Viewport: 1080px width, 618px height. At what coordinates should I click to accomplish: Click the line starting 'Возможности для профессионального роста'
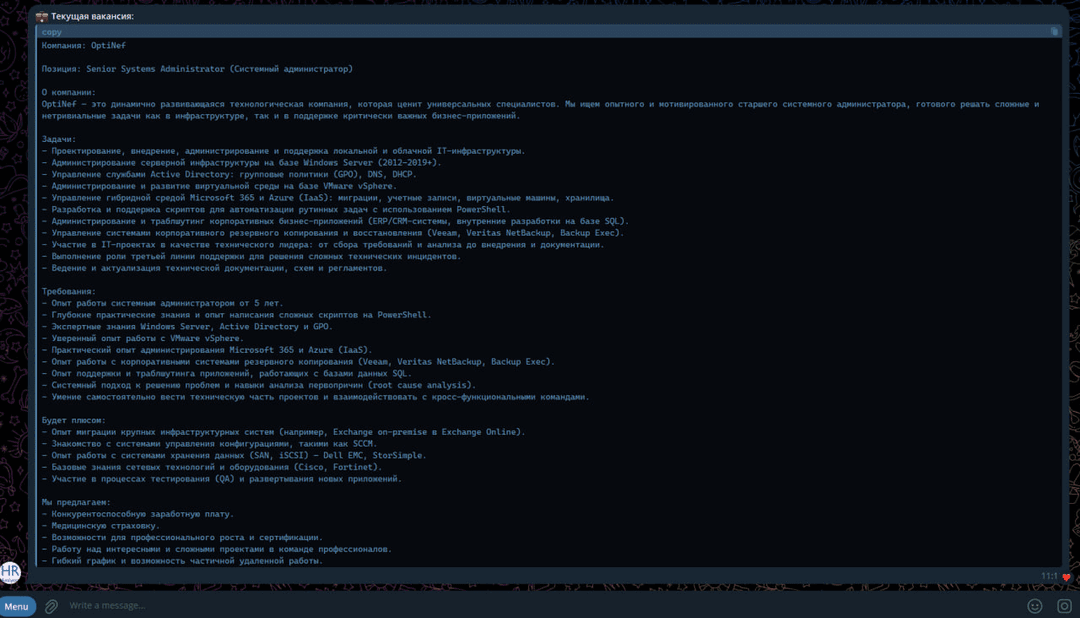[x=182, y=537]
